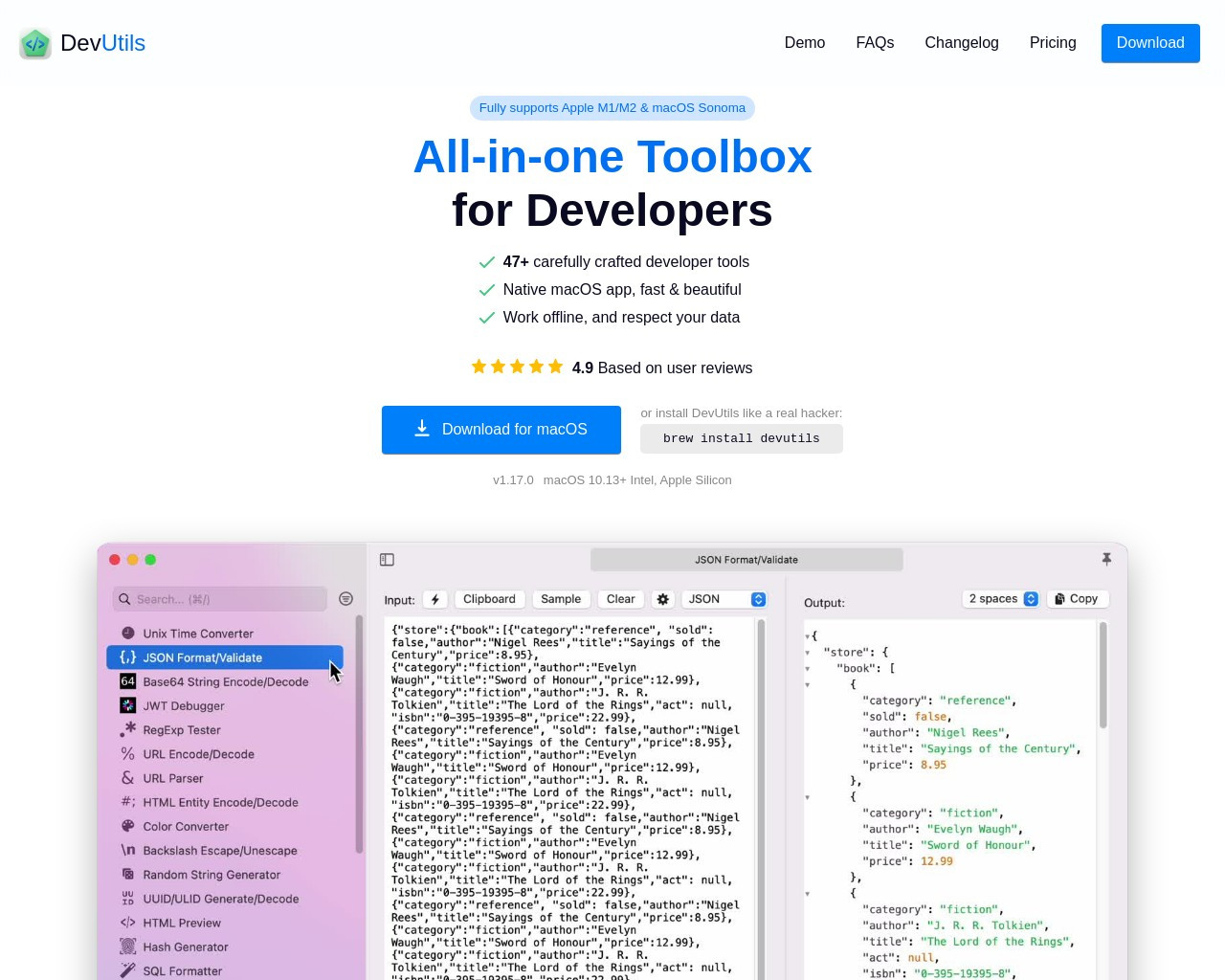This screenshot has width=1225, height=980.
Task: Click the Color Converter palette icon
Action: tap(128, 826)
